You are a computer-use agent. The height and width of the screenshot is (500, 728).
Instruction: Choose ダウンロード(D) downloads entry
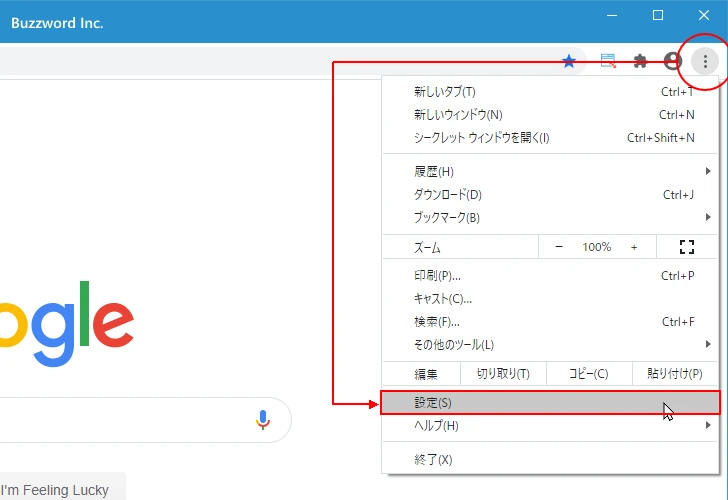tap(550, 195)
